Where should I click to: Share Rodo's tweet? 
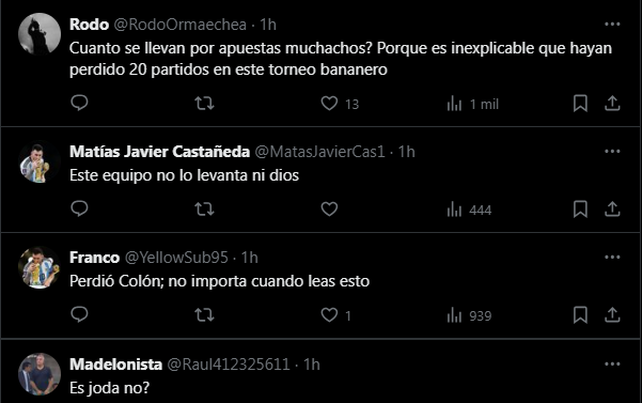tap(612, 103)
